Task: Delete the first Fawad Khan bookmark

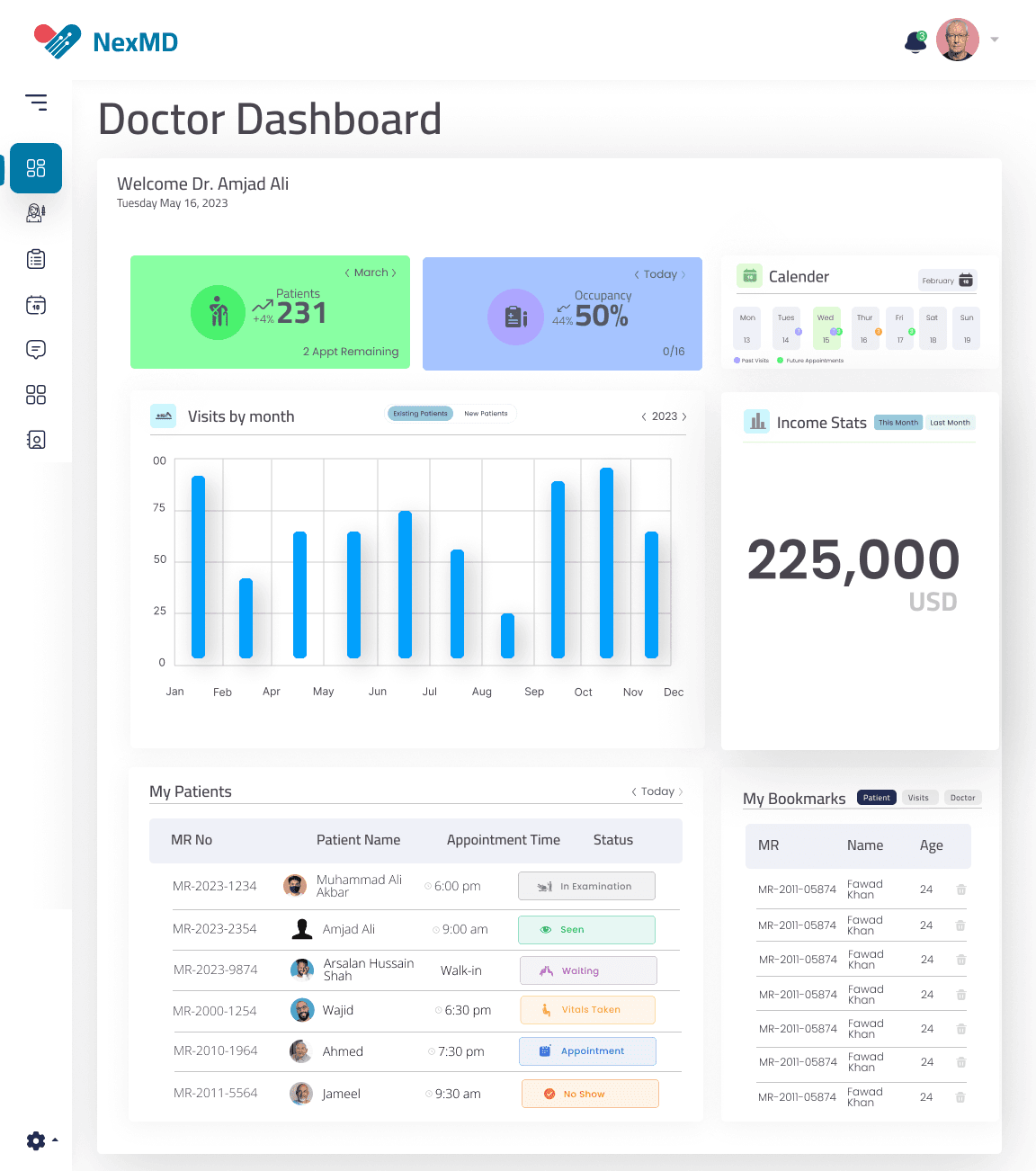Action: [960, 889]
